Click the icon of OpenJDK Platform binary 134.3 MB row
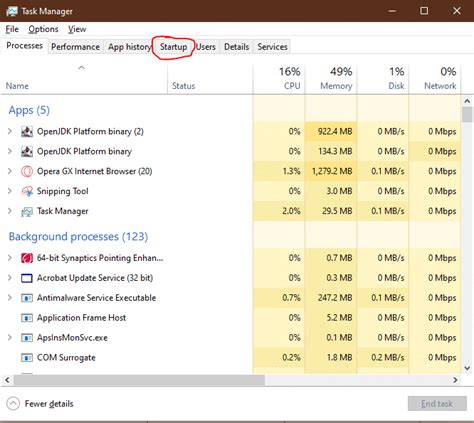The width and height of the screenshot is (474, 423). tap(27, 152)
